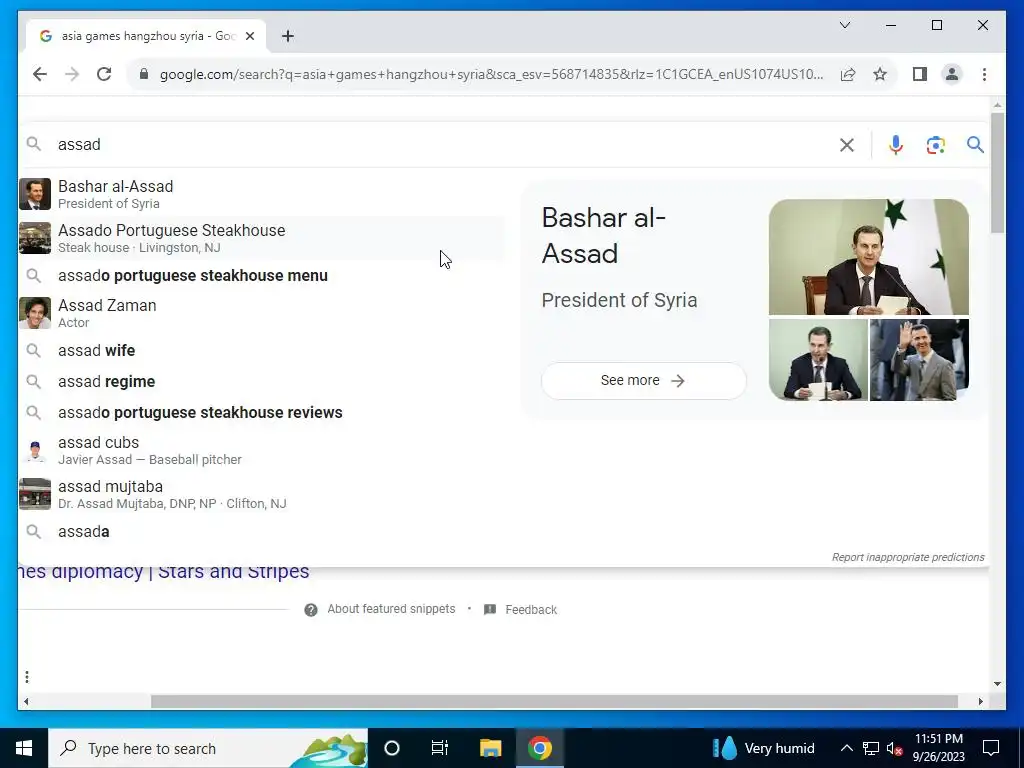Screen dimensions: 1024x768
Task: Start voice search with microphone
Action: (896, 145)
